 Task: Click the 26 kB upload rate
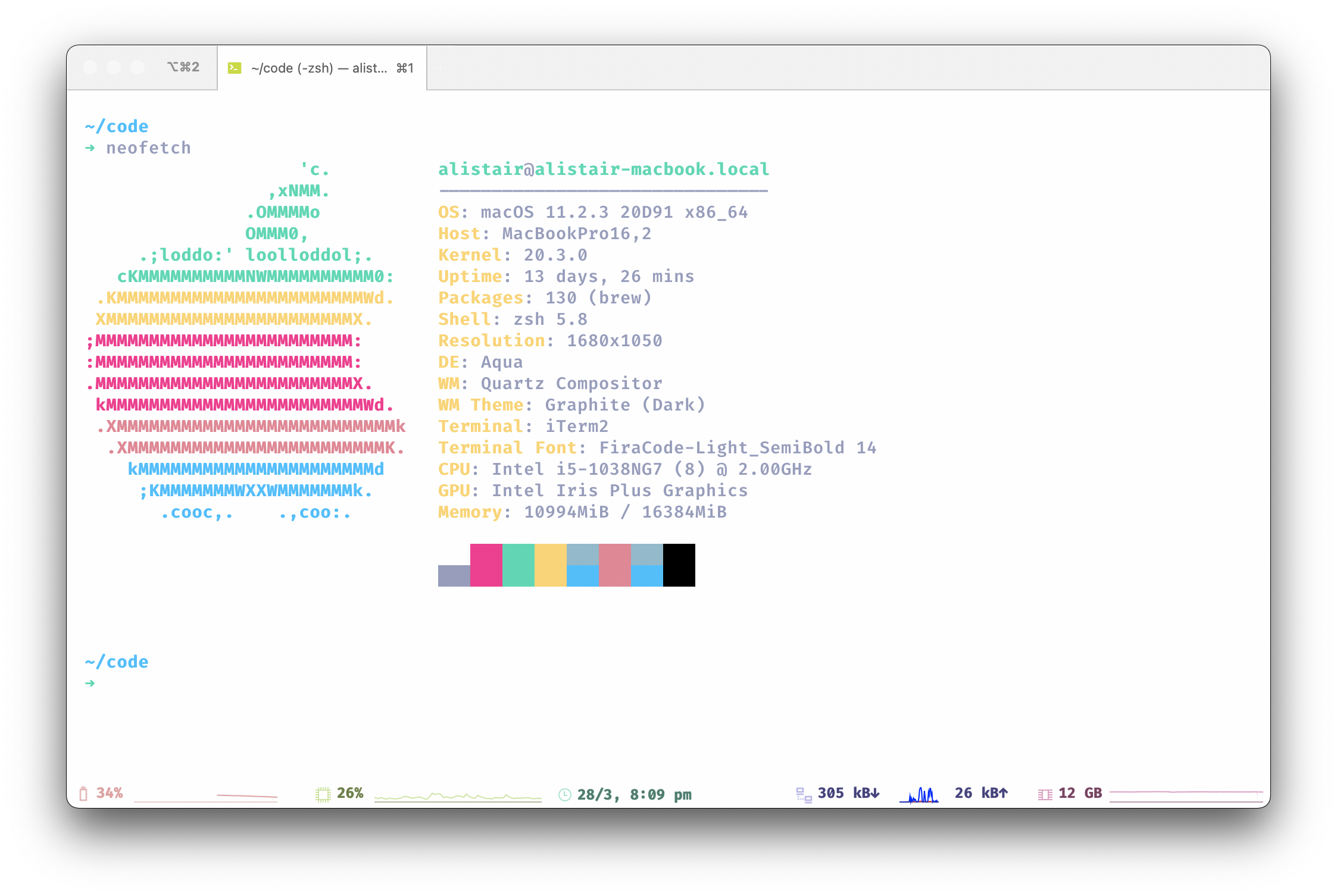pyautogui.click(x=981, y=793)
